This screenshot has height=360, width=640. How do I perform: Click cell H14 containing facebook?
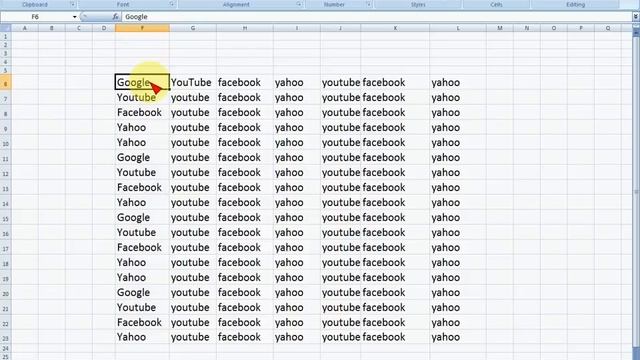click(x=245, y=202)
